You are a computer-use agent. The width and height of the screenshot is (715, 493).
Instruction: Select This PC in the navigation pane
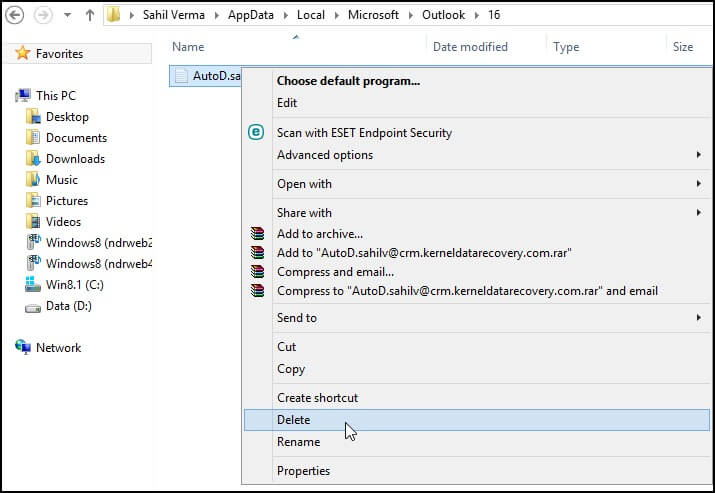tap(56, 96)
